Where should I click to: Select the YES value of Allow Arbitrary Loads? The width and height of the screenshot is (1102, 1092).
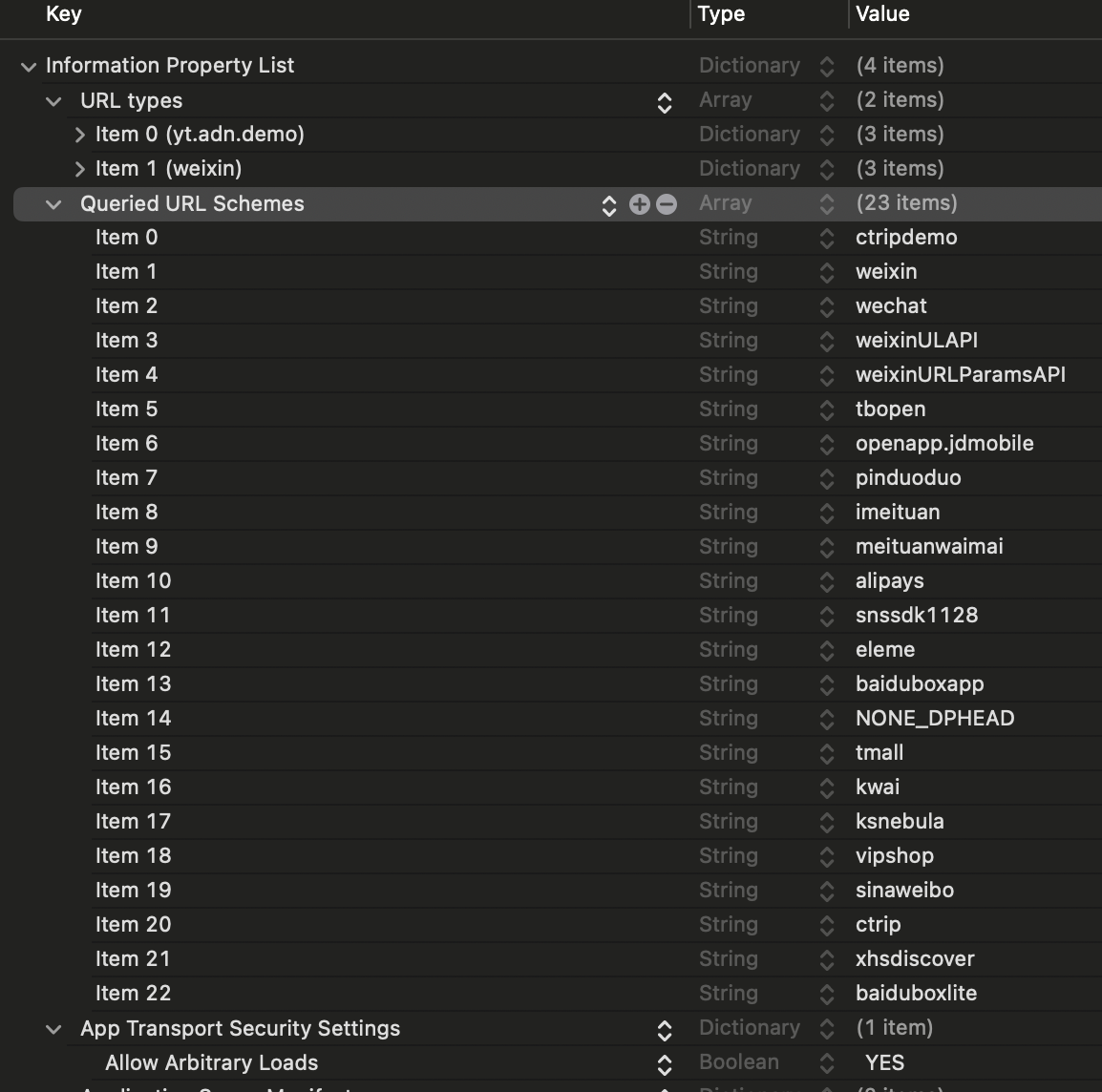[x=885, y=1063]
